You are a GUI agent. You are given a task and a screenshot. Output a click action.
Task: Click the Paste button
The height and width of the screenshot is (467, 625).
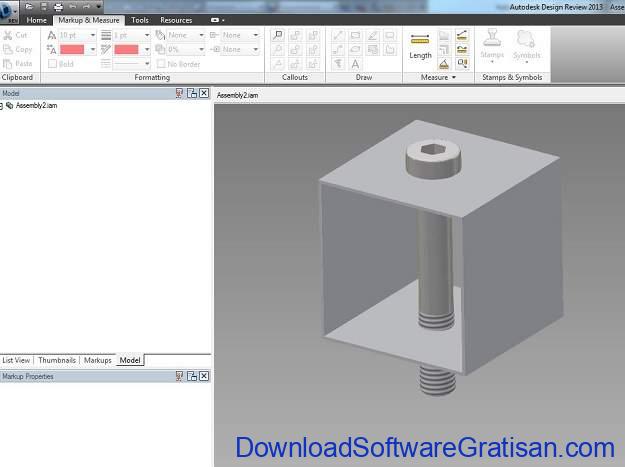(18, 63)
